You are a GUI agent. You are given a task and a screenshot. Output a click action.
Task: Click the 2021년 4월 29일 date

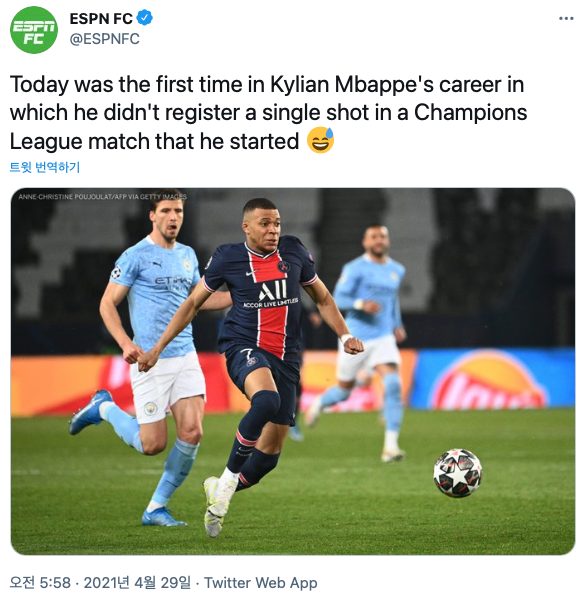click(137, 582)
